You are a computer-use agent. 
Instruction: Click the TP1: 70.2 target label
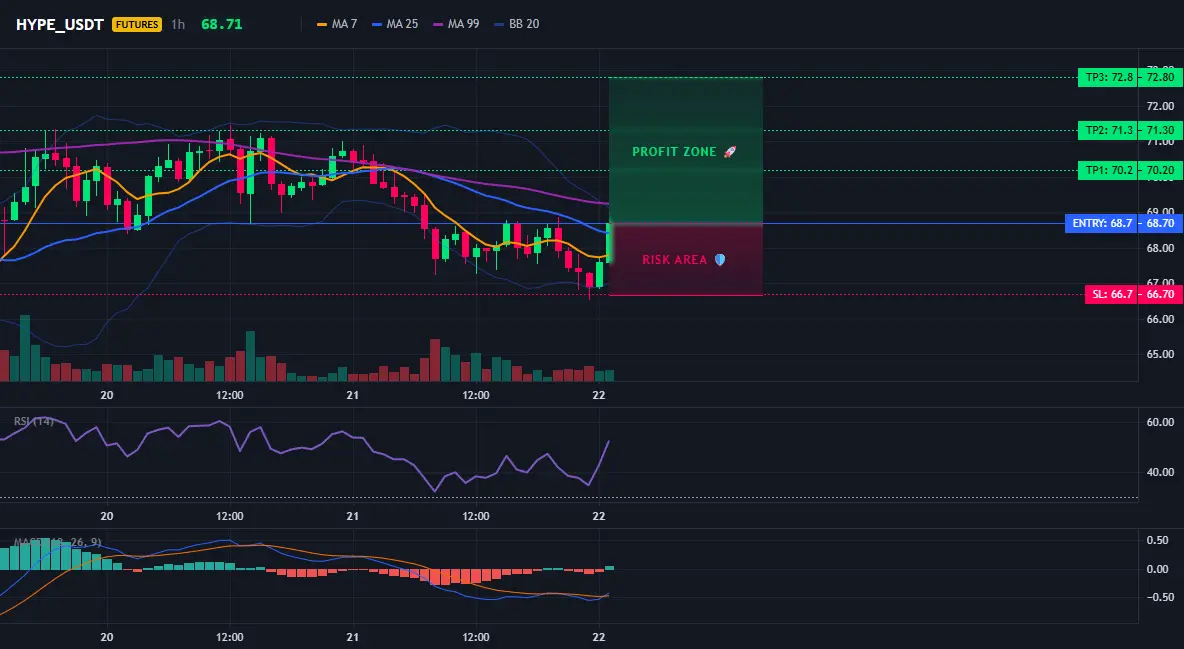tap(1108, 171)
